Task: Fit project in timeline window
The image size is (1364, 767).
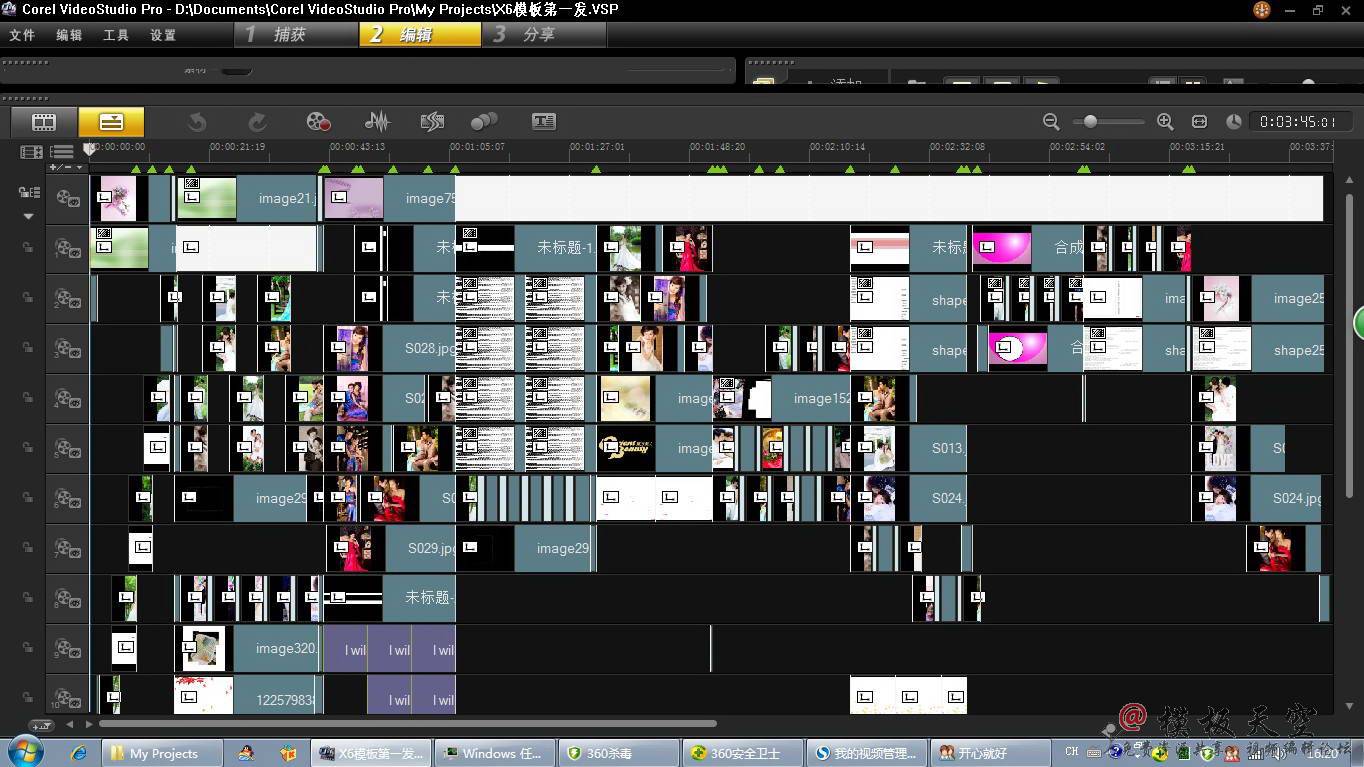Action: (x=1200, y=122)
